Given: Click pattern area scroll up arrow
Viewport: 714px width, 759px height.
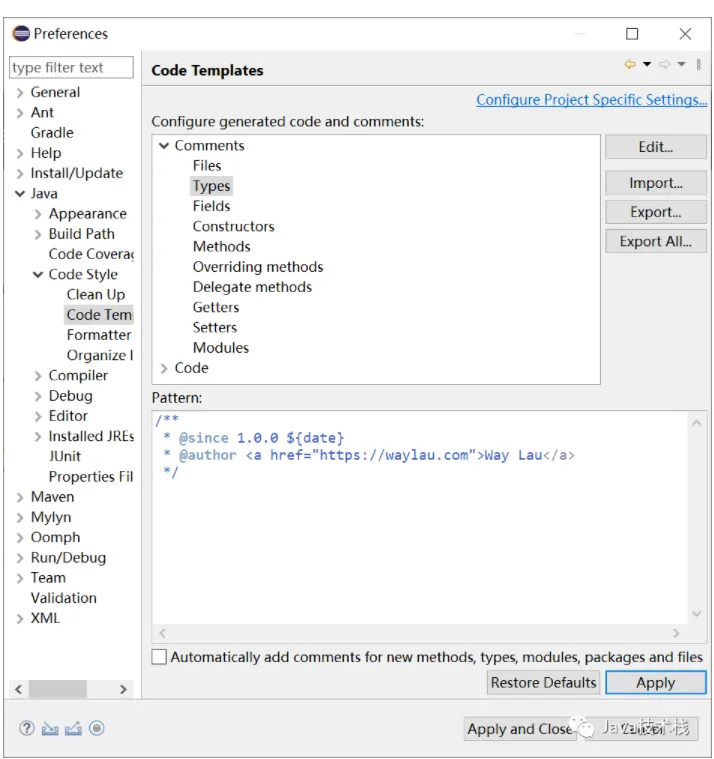Looking at the screenshot, I should (x=697, y=423).
